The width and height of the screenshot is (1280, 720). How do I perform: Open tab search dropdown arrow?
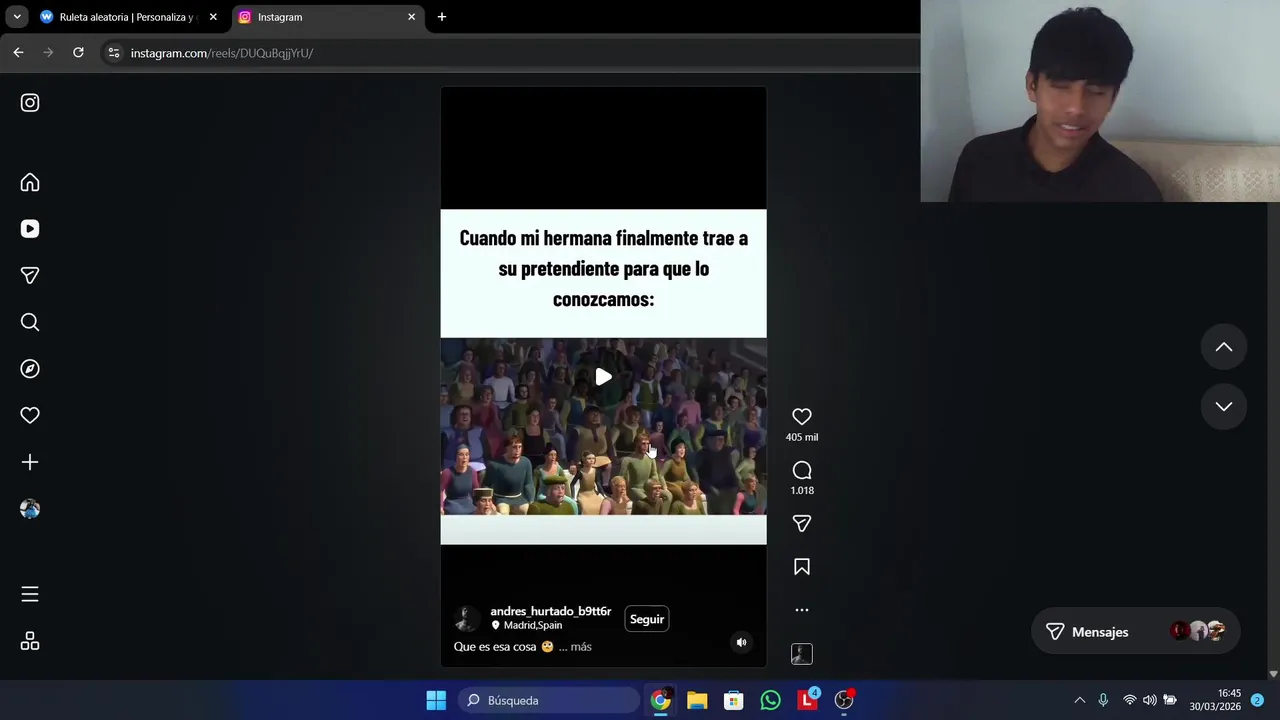click(x=17, y=17)
